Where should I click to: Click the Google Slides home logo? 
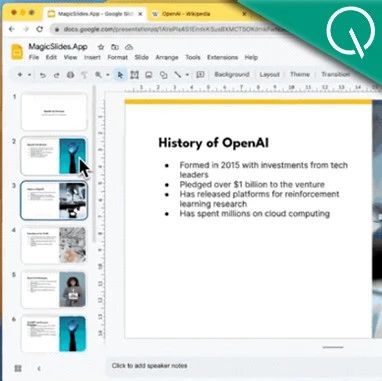[17, 52]
